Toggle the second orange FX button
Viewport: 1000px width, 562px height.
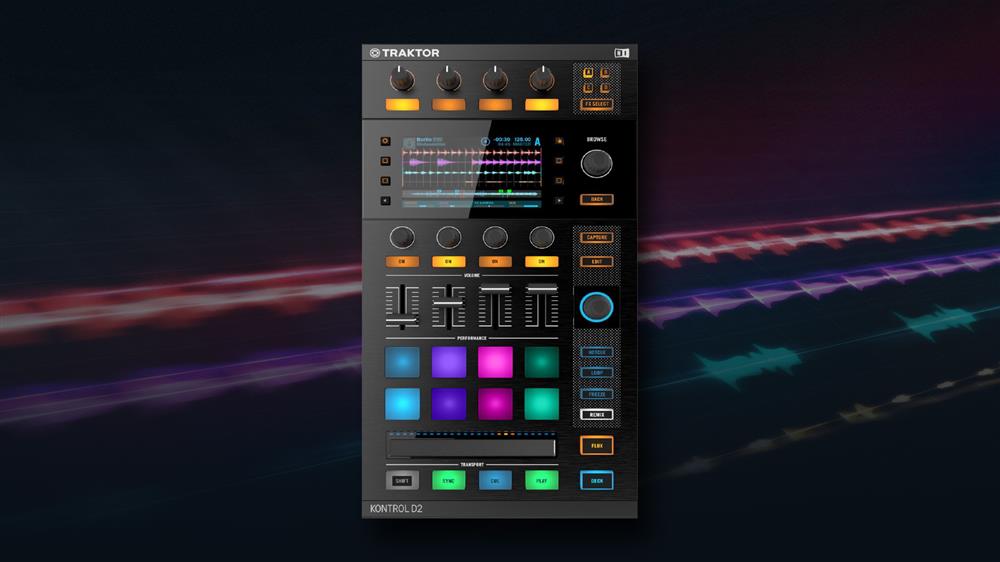pyautogui.click(x=448, y=105)
